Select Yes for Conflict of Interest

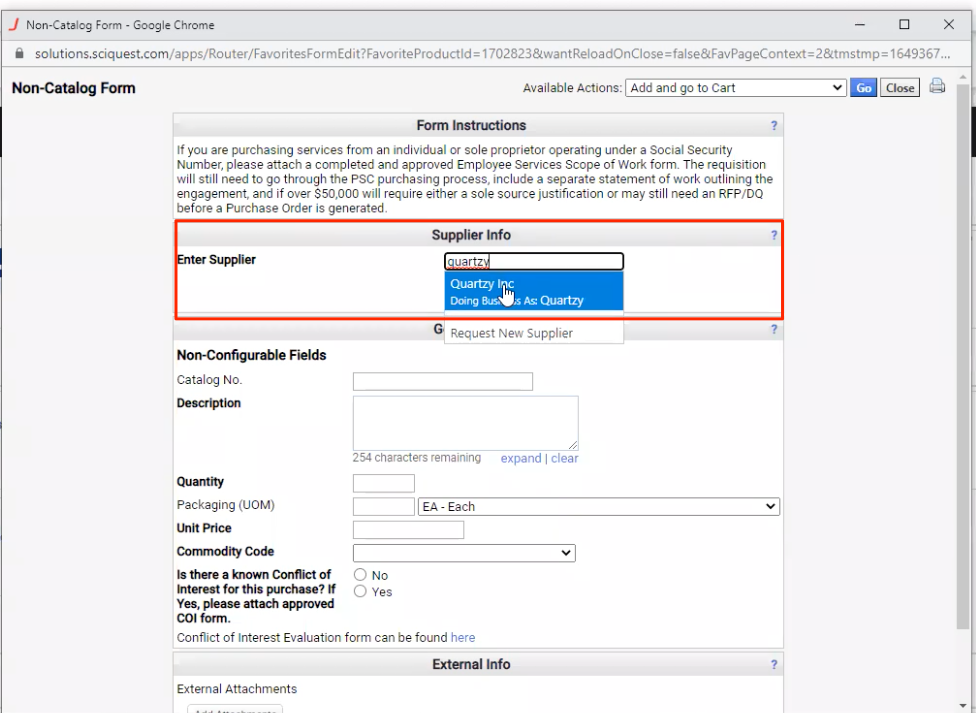coord(360,591)
